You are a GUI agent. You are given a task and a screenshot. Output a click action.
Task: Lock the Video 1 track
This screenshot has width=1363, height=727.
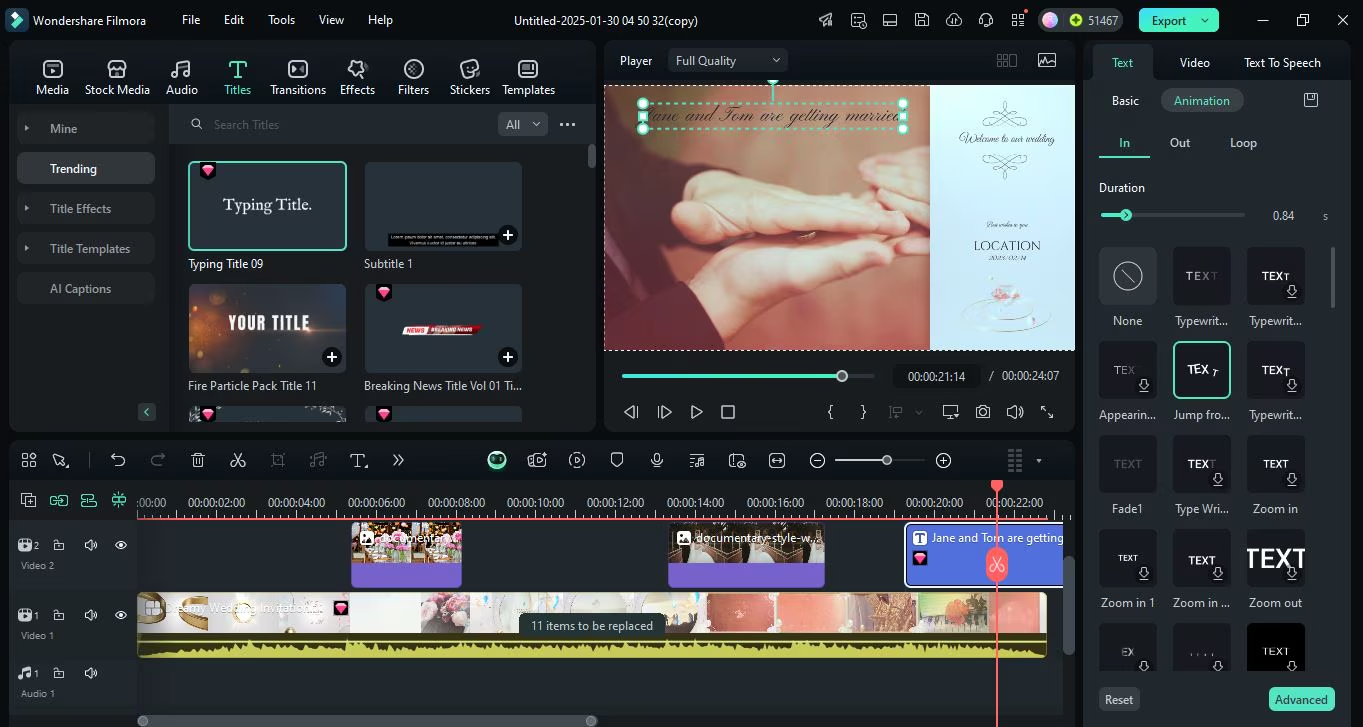coord(59,615)
